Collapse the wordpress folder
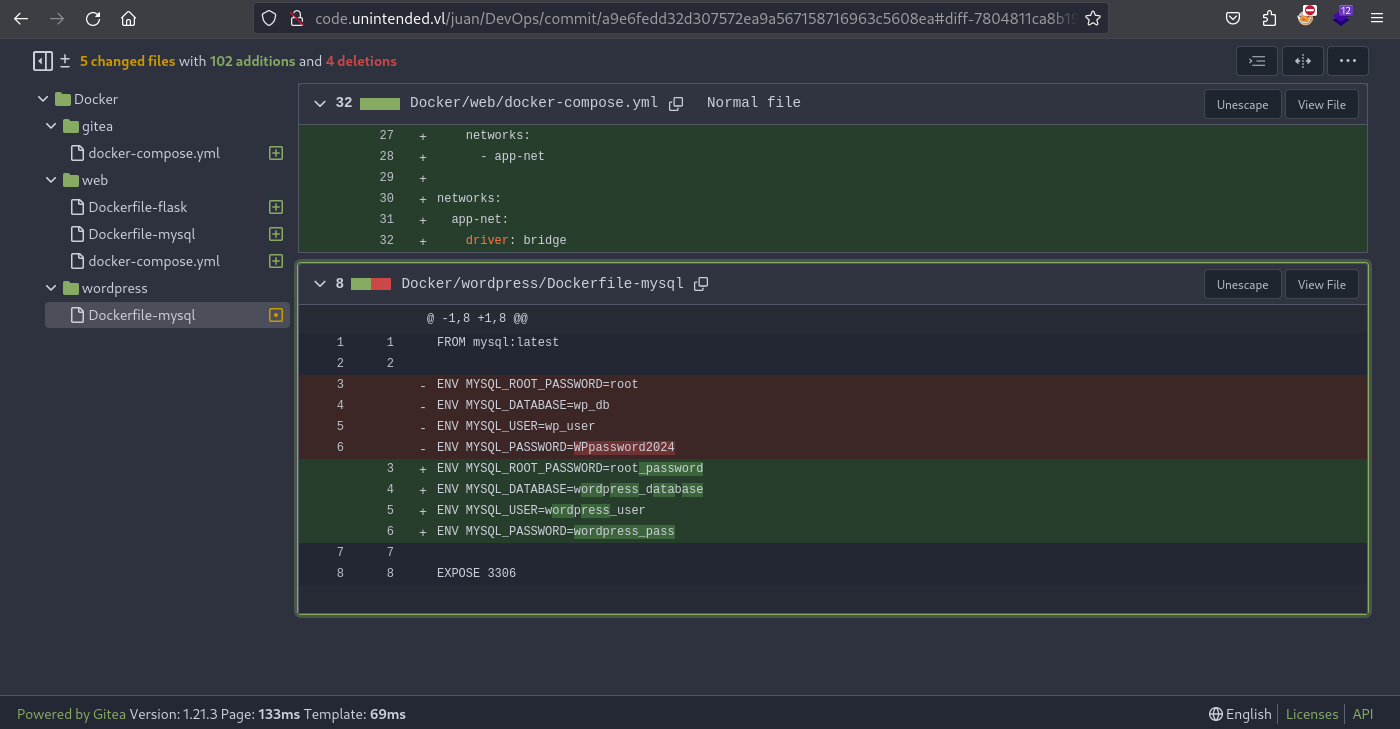The height and width of the screenshot is (729, 1400). 51,288
